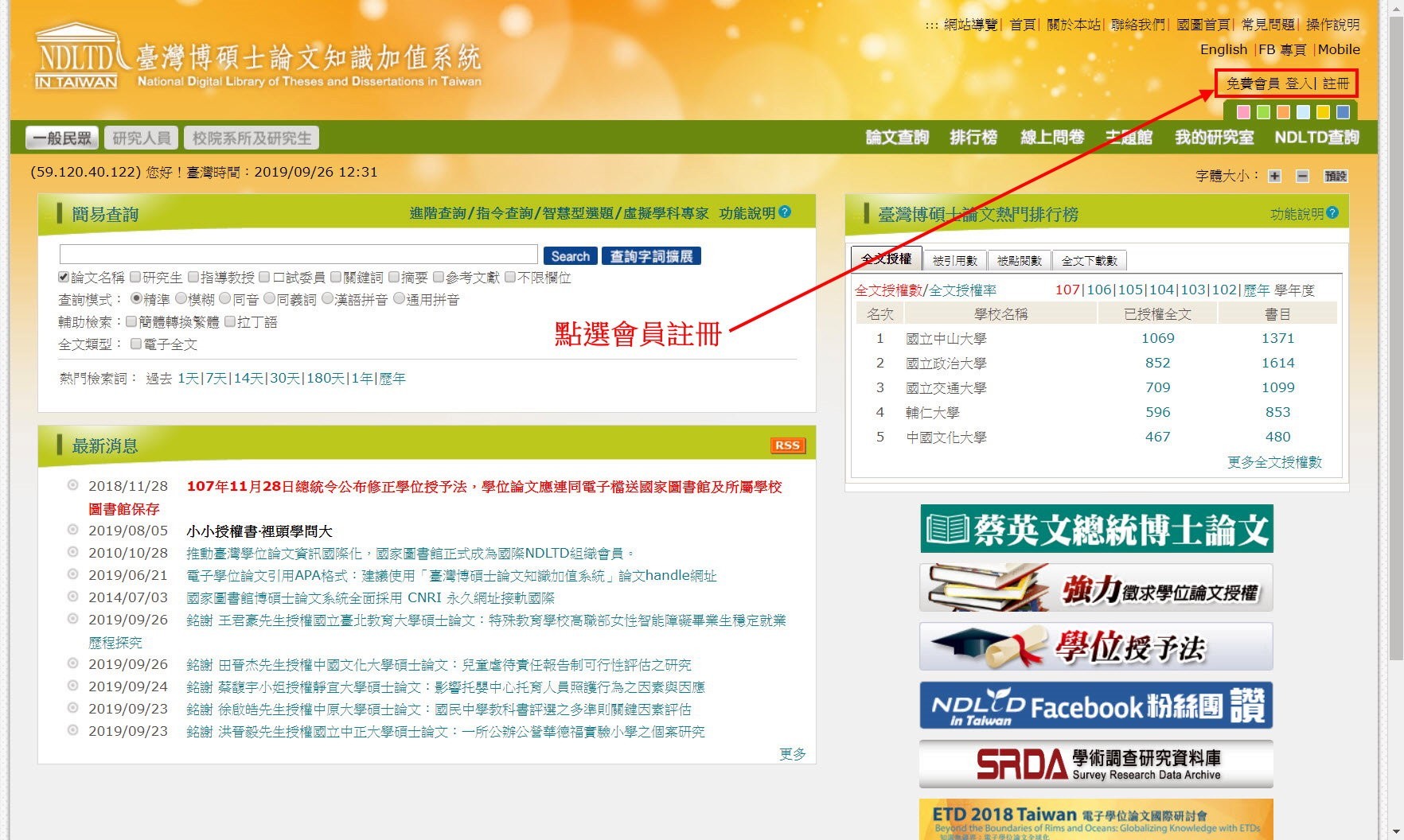Open the 線上問卷 menu
This screenshot has width=1404, height=840.
(1052, 138)
